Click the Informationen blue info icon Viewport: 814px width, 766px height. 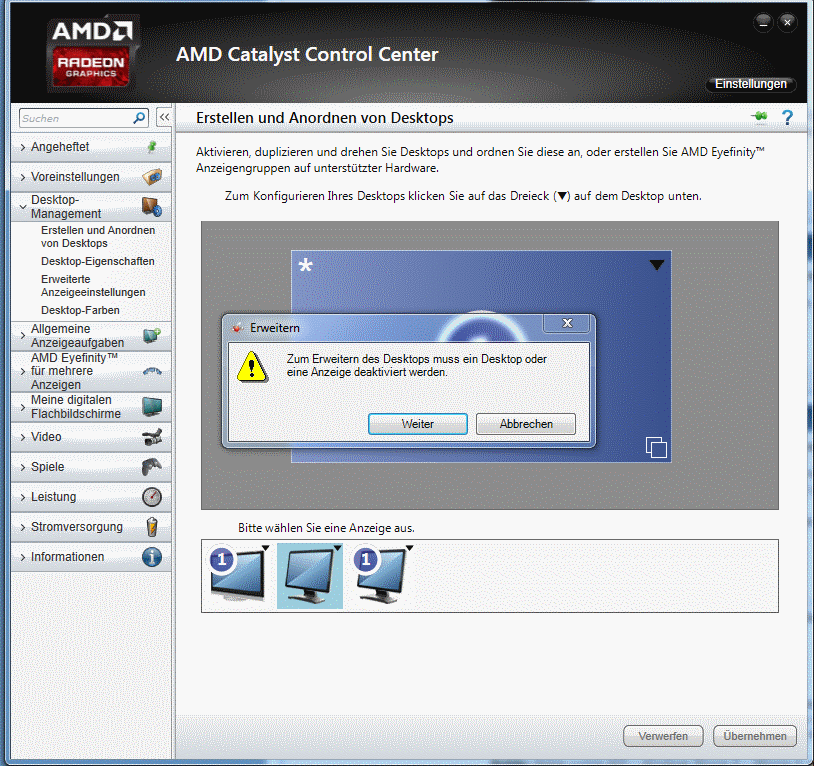tap(152, 557)
